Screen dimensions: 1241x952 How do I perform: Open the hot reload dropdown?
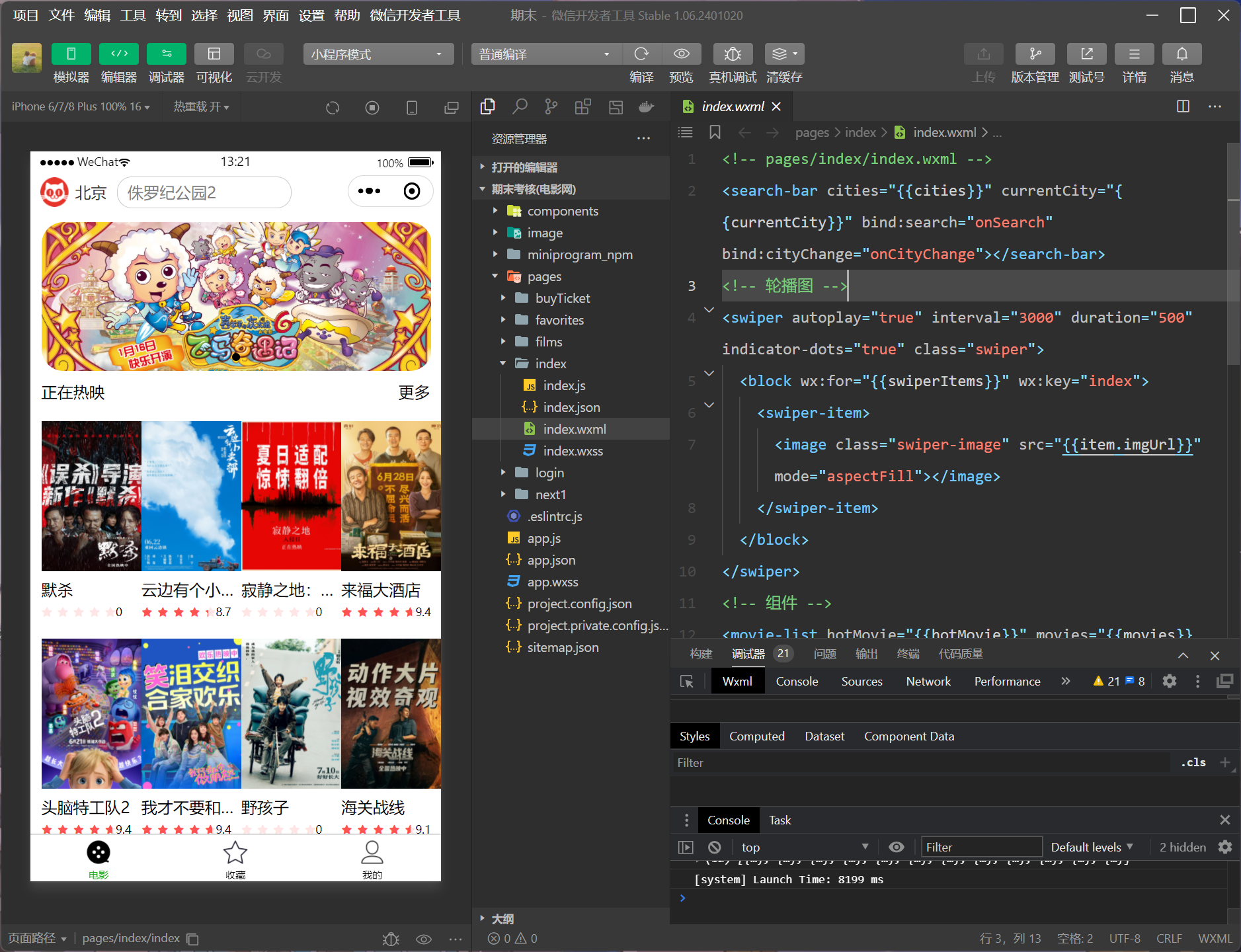pos(201,106)
